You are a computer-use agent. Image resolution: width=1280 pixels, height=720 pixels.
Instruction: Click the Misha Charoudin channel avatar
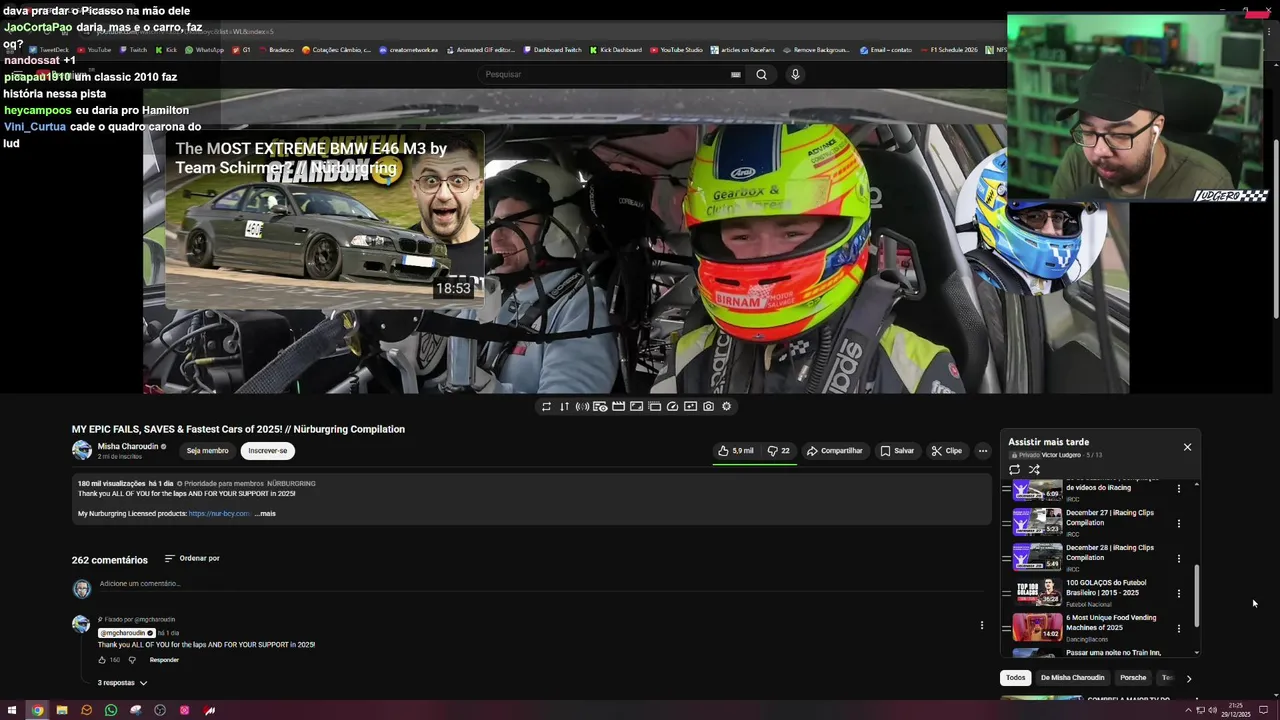click(82, 450)
